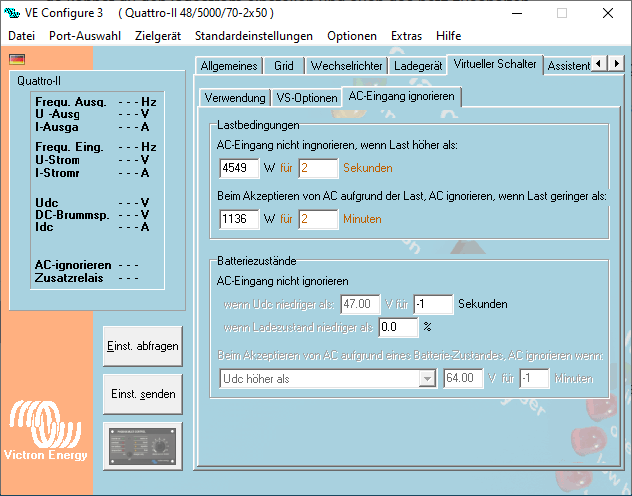Viewport: 632px width, 496px height.
Task: Click the Sekunden duration field for high load
Action: click(x=318, y=168)
